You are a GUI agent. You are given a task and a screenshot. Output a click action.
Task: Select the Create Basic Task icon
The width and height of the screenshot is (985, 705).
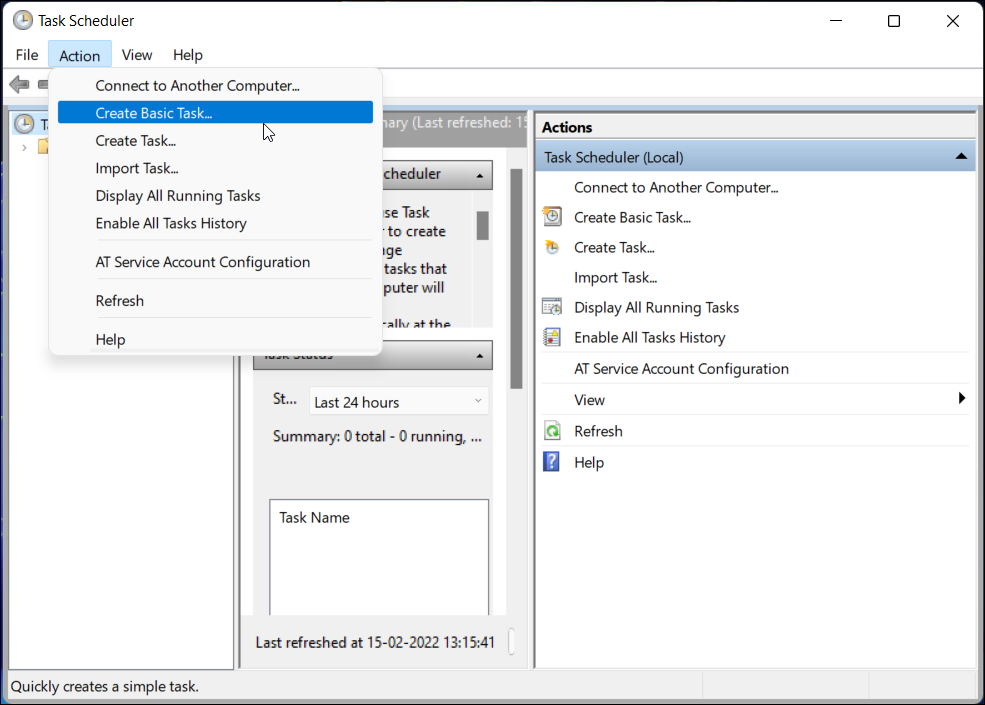coord(551,216)
